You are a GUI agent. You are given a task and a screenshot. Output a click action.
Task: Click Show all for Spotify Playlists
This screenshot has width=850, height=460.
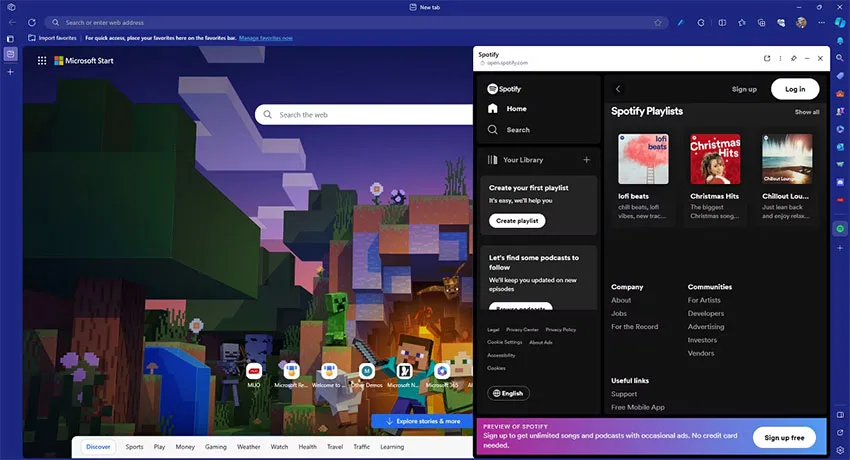[807, 112]
